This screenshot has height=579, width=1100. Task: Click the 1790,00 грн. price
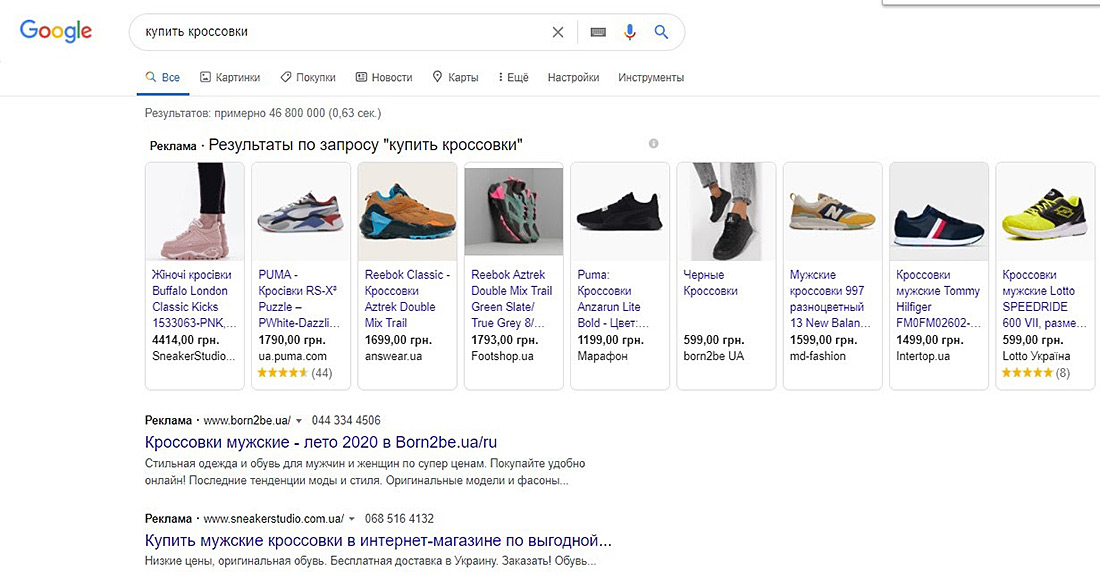292,340
